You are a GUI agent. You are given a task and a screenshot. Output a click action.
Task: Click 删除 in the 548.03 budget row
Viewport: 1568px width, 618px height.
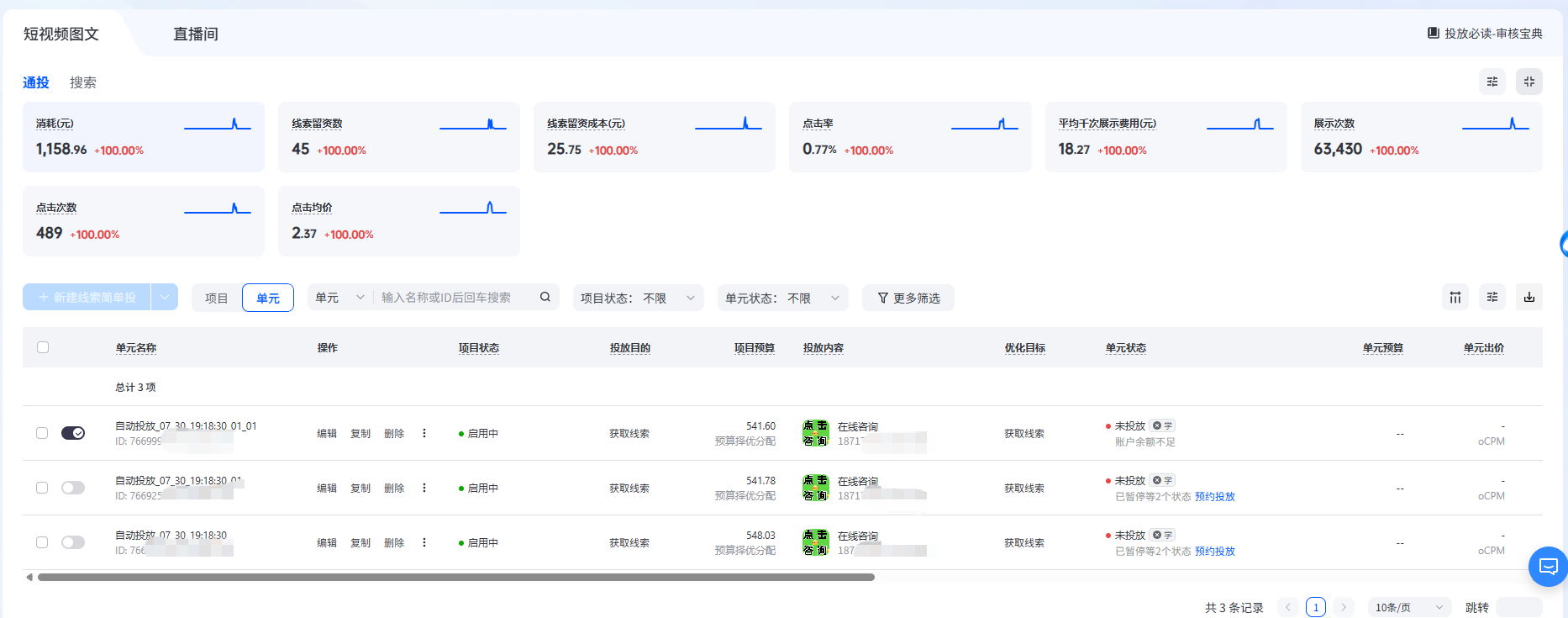click(x=394, y=542)
